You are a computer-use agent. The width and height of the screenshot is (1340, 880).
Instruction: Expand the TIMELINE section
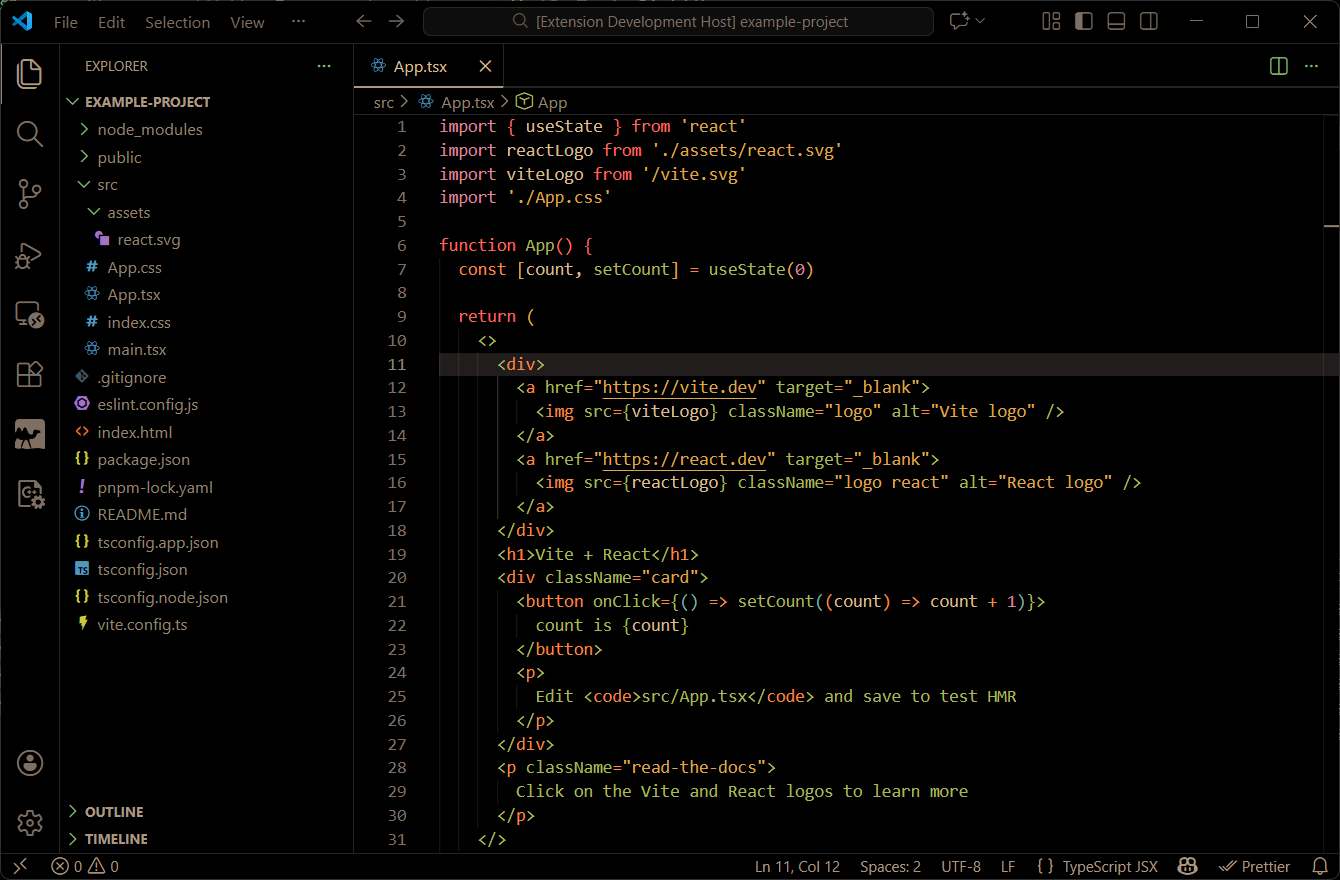207,839
